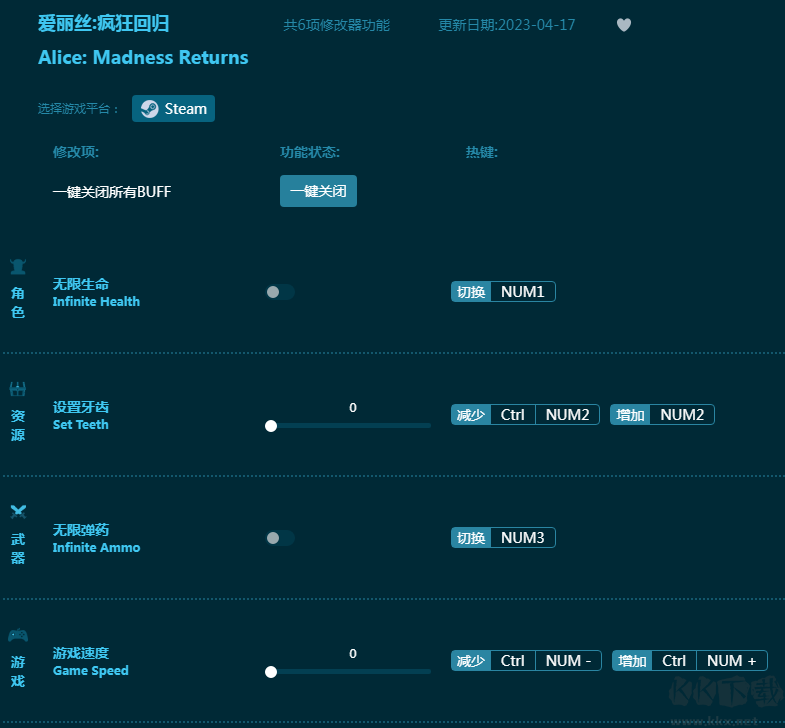This screenshot has width=785, height=728.
Task: Click the 一键关闭所有BUFF label
Action: (112, 192)
